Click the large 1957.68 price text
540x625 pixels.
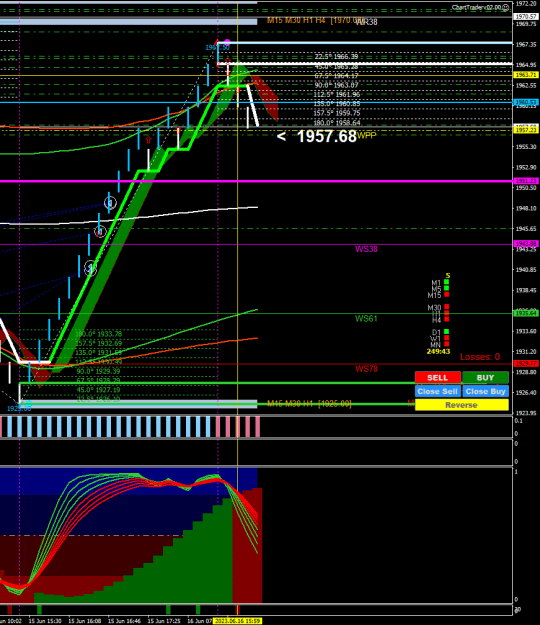point(326,136)
